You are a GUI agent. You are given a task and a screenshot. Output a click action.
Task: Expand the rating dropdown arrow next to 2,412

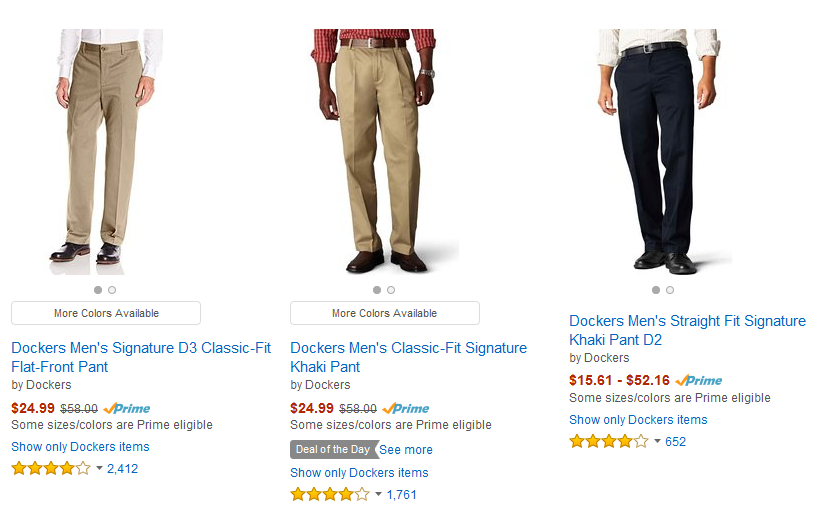[99, 468]
